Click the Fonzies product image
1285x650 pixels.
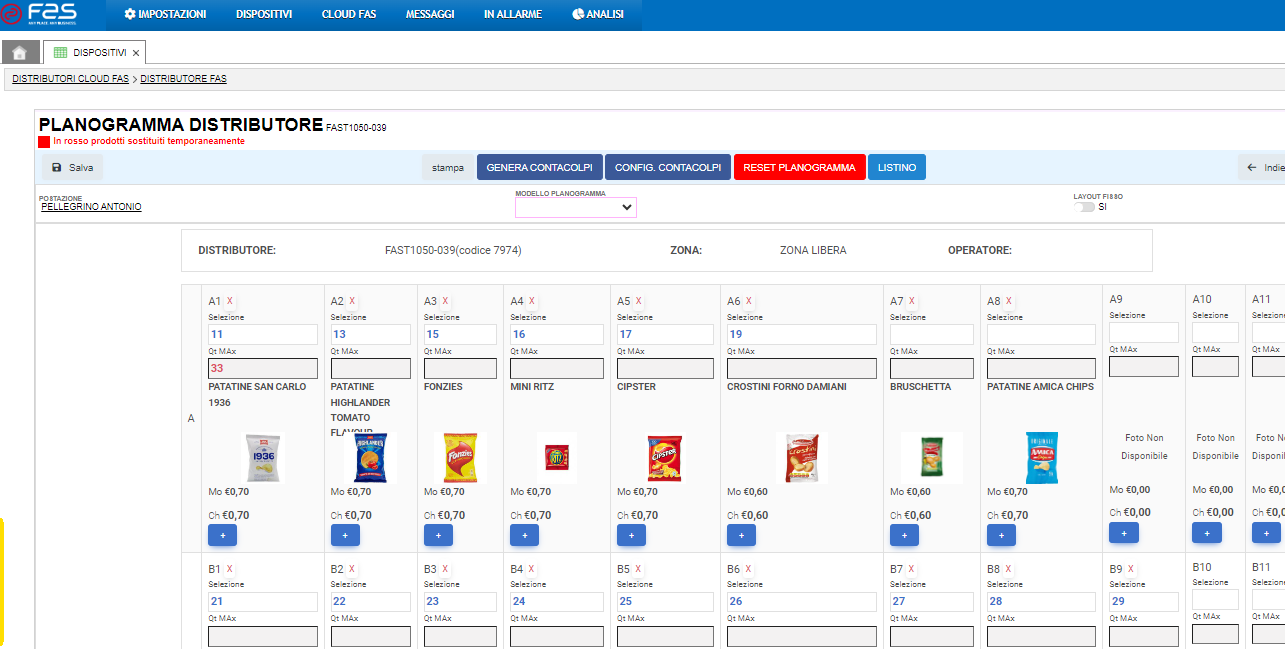pos(461,458)
